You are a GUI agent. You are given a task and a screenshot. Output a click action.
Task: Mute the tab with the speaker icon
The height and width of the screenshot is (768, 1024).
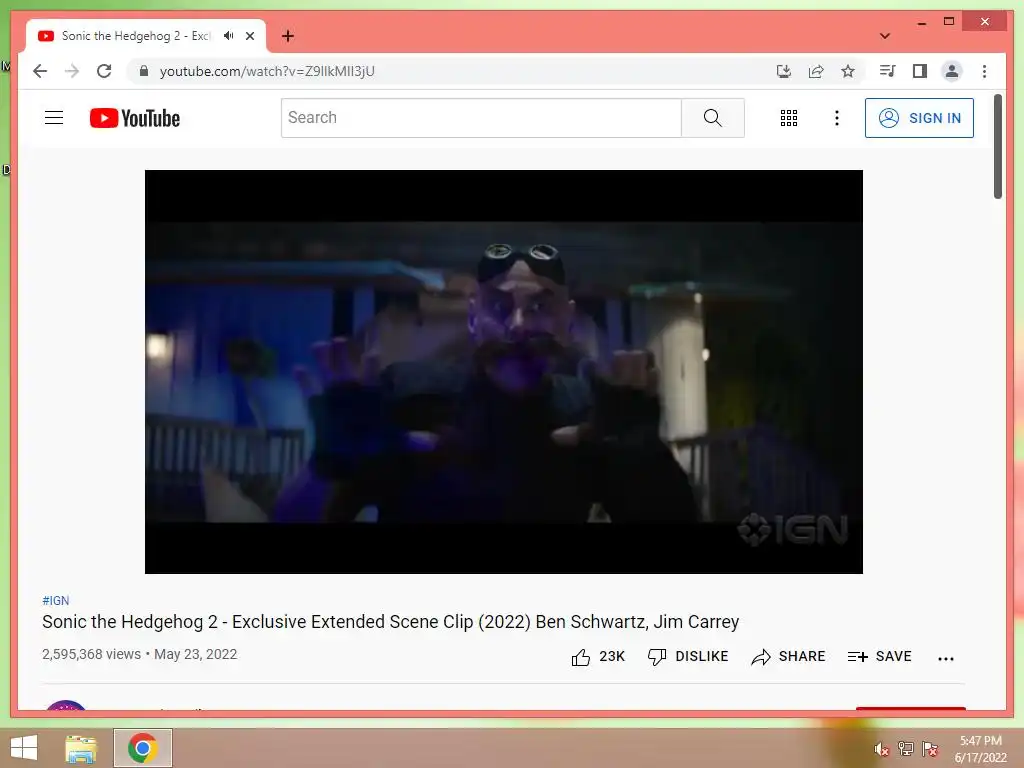pyautogui.click(x=229, y=36)
